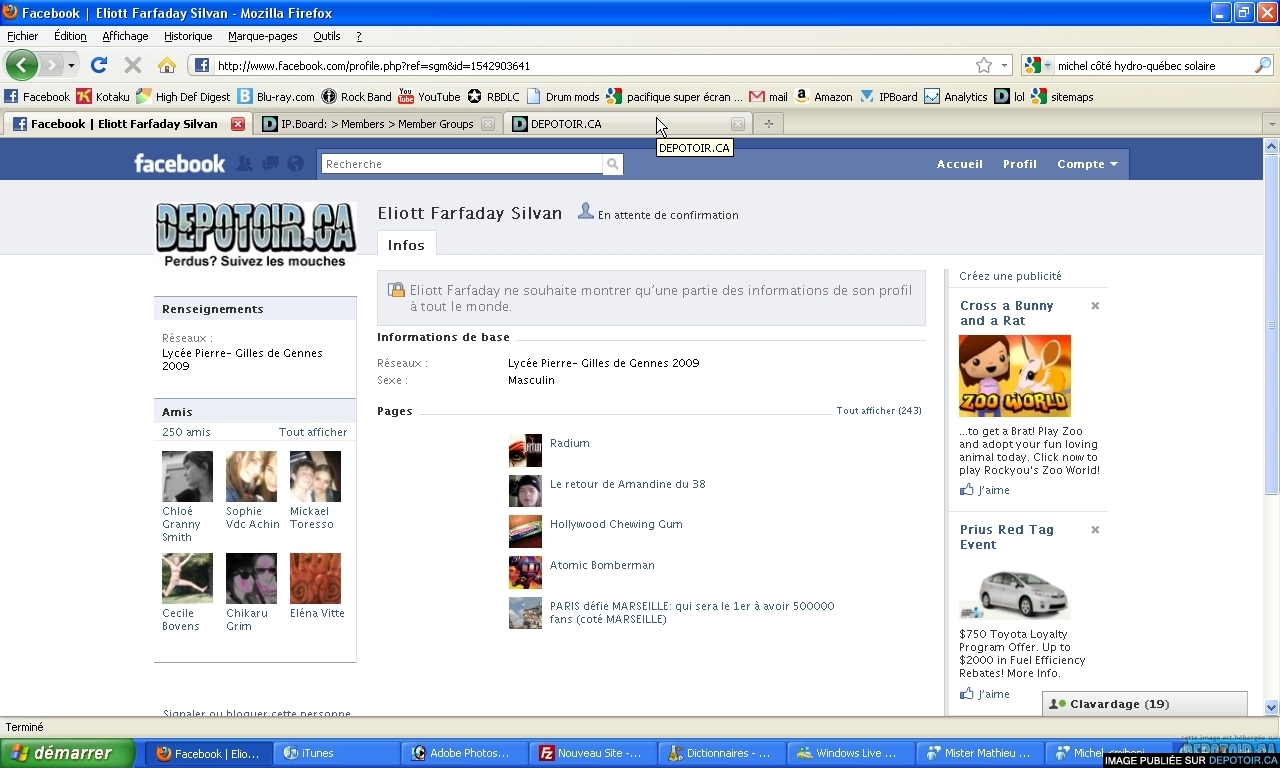Open the back/forward history dropdown arrow
Image resolution: width=1280 pixels, height=768 pixels.
point(71,66)
